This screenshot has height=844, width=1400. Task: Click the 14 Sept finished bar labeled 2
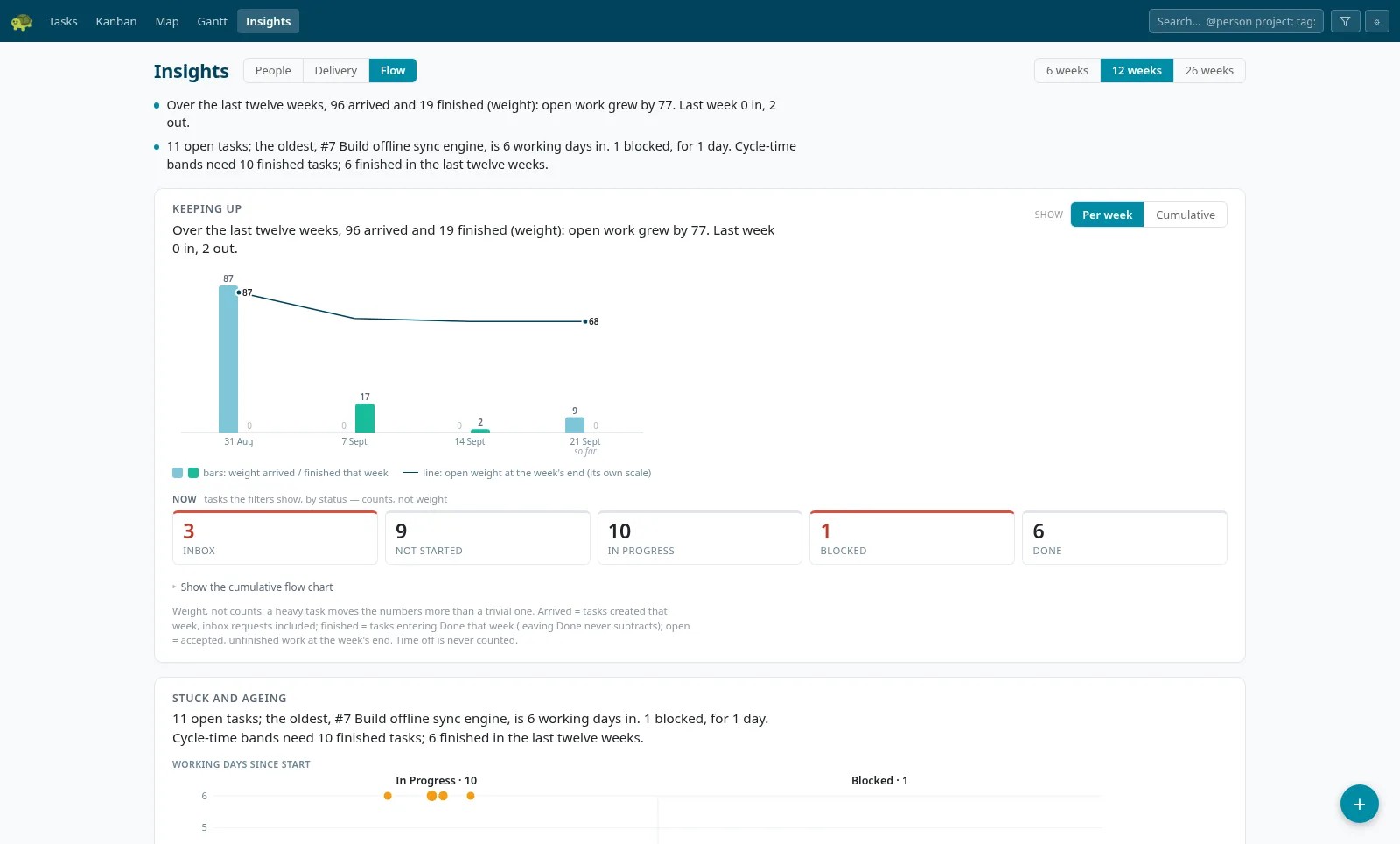click(480, 431)
